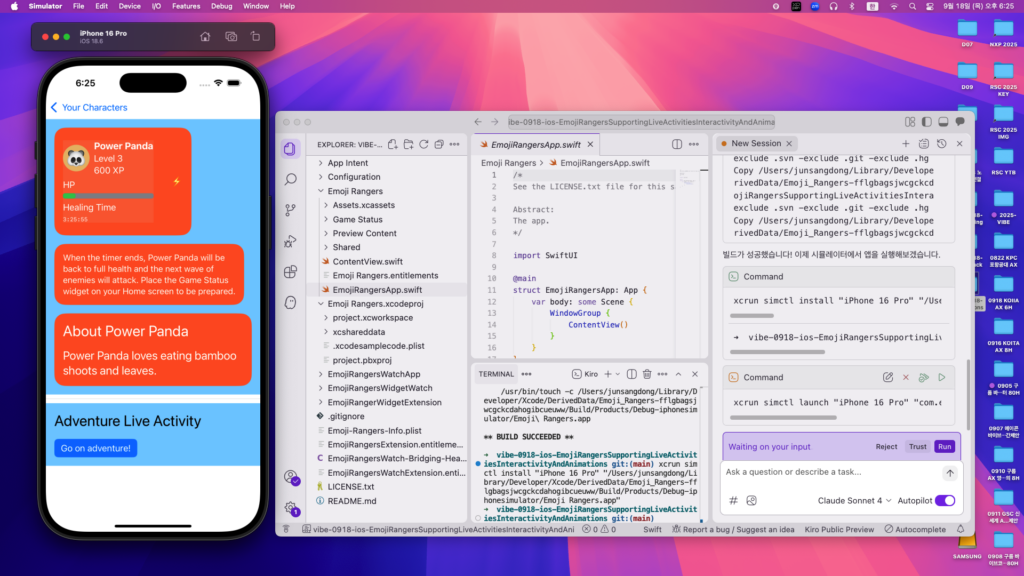The image size is (1024, 576).
Task: Open the Search view in activity bar
Action: click(x=290, y=179)
